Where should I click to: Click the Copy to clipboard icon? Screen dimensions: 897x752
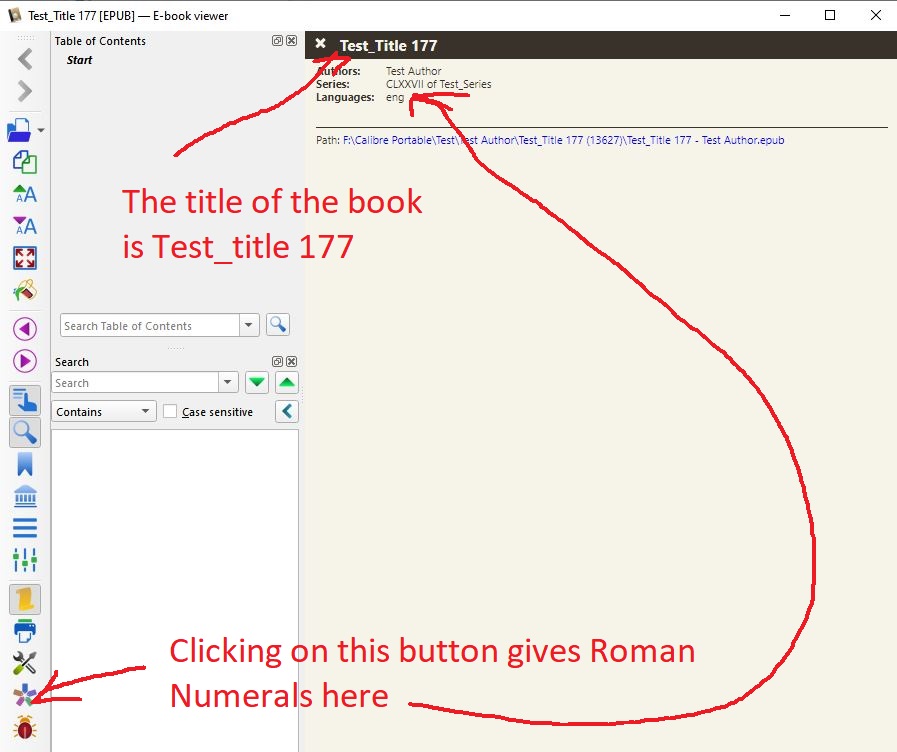[x=25, y=162]
